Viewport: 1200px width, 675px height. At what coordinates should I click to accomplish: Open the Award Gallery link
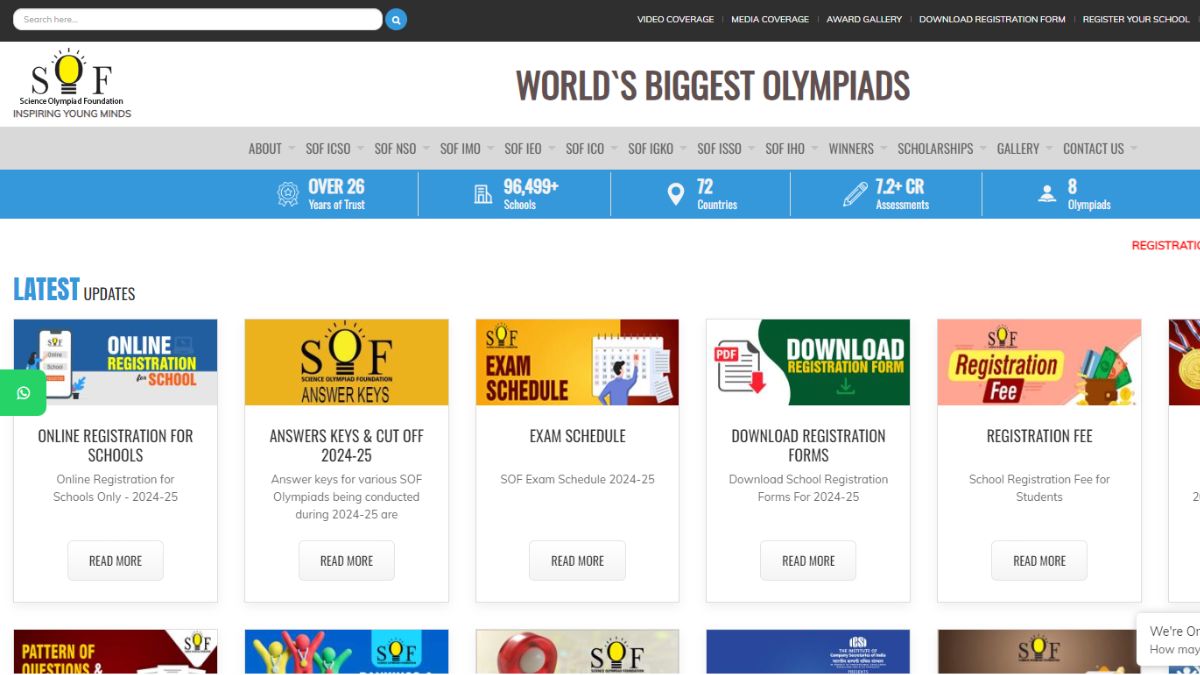pos(864,19)
